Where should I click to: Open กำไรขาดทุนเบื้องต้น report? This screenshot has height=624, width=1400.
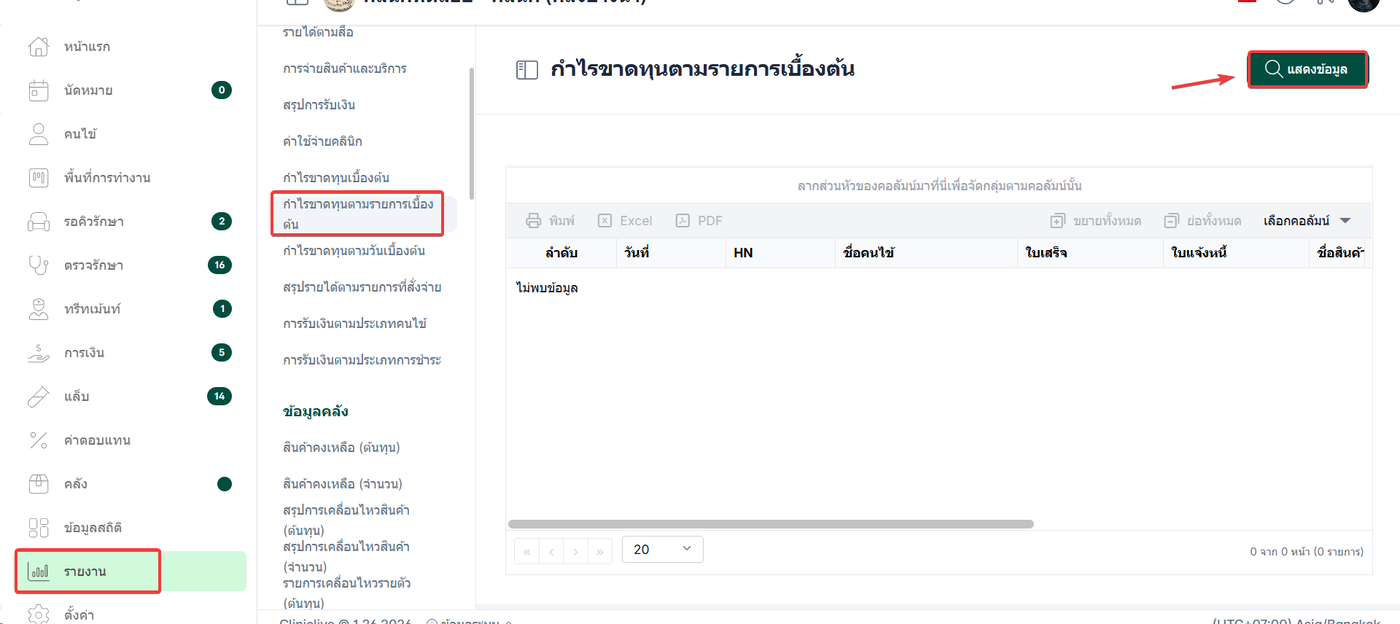336,177
